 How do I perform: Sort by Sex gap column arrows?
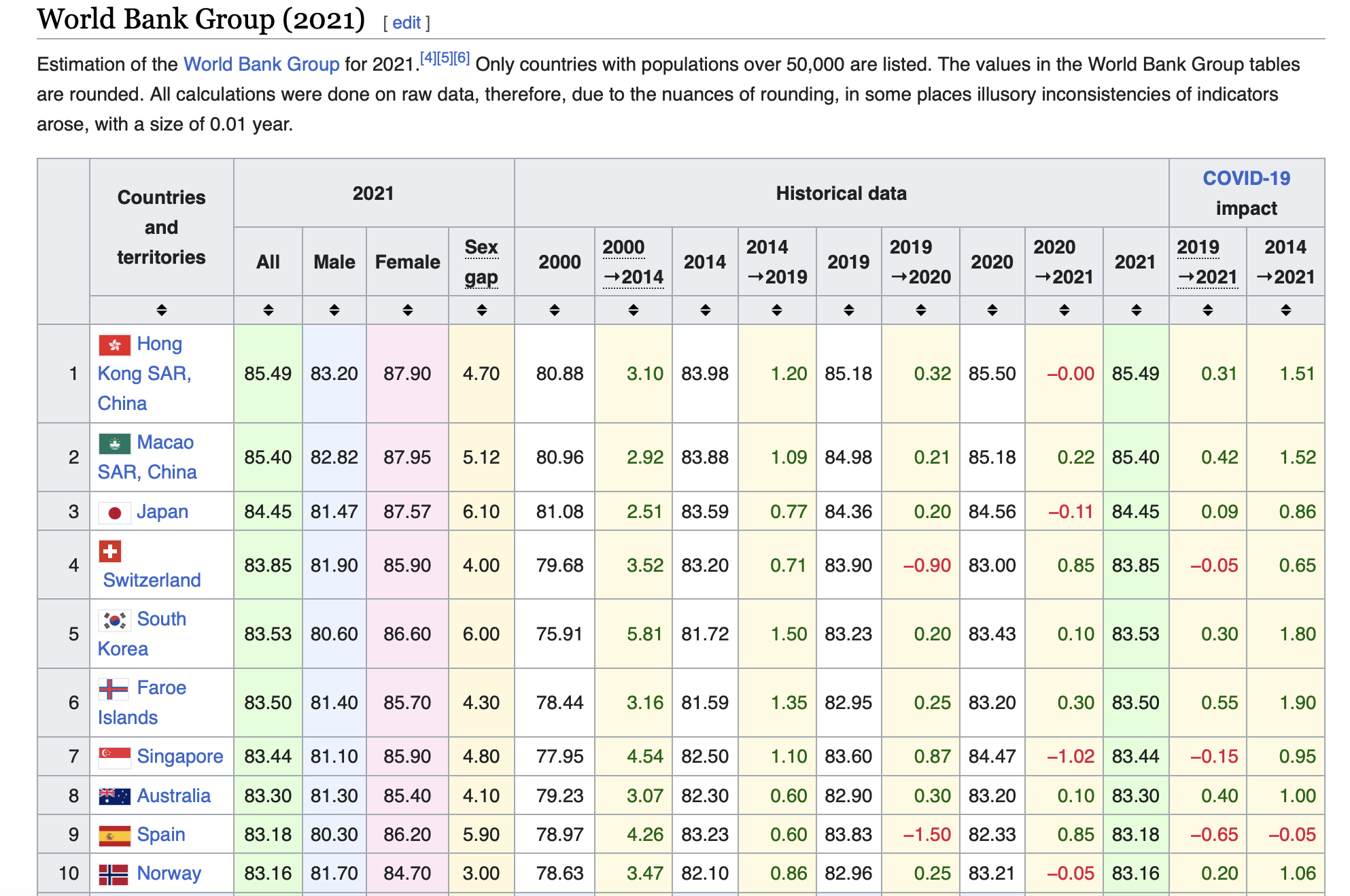coord(482,310)
